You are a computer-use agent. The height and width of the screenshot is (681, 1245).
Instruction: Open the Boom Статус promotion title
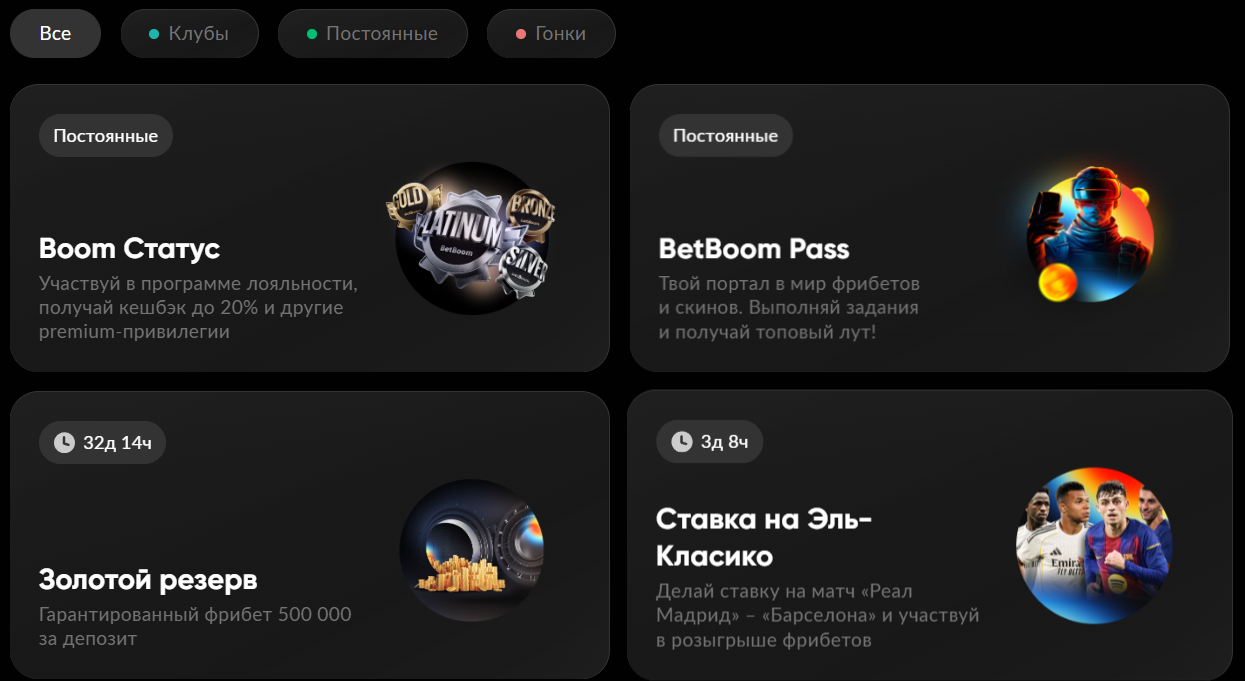click(130, 248)
